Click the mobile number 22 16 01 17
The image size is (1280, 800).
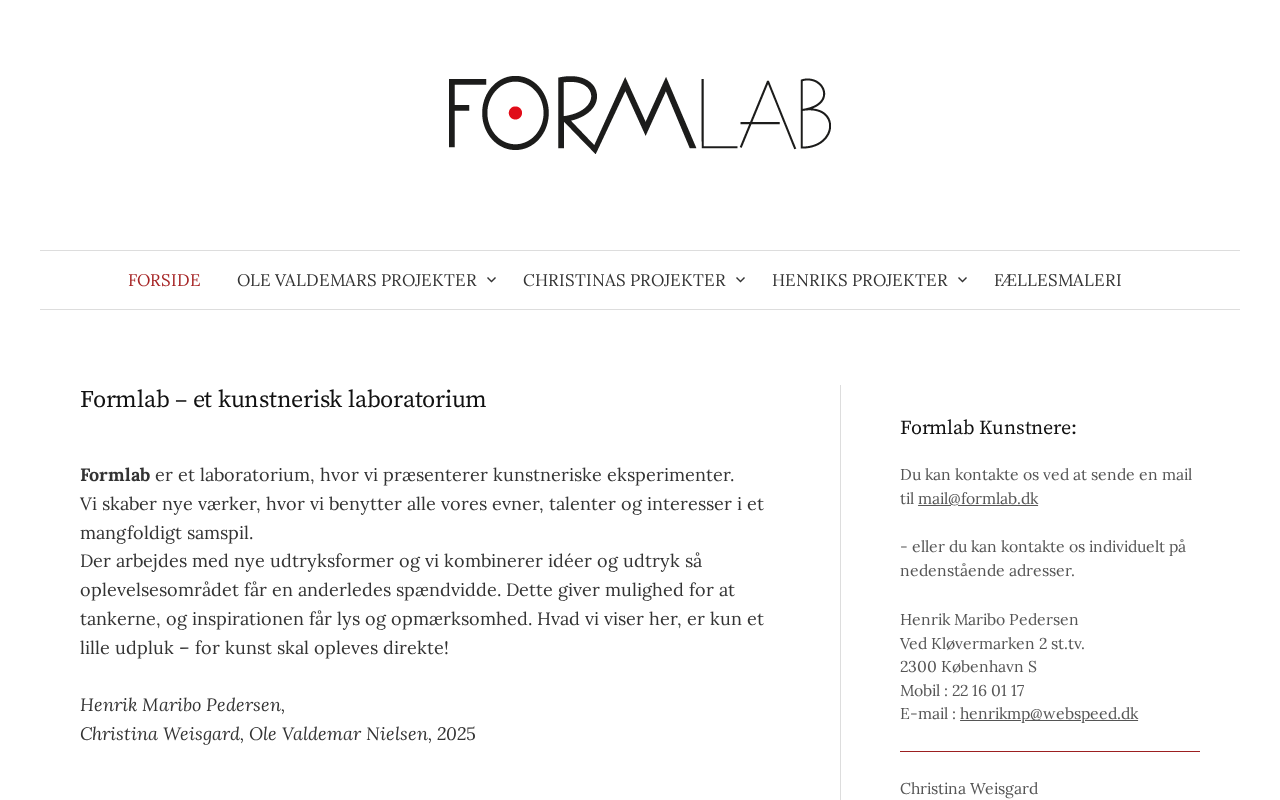tap(987, 690)
